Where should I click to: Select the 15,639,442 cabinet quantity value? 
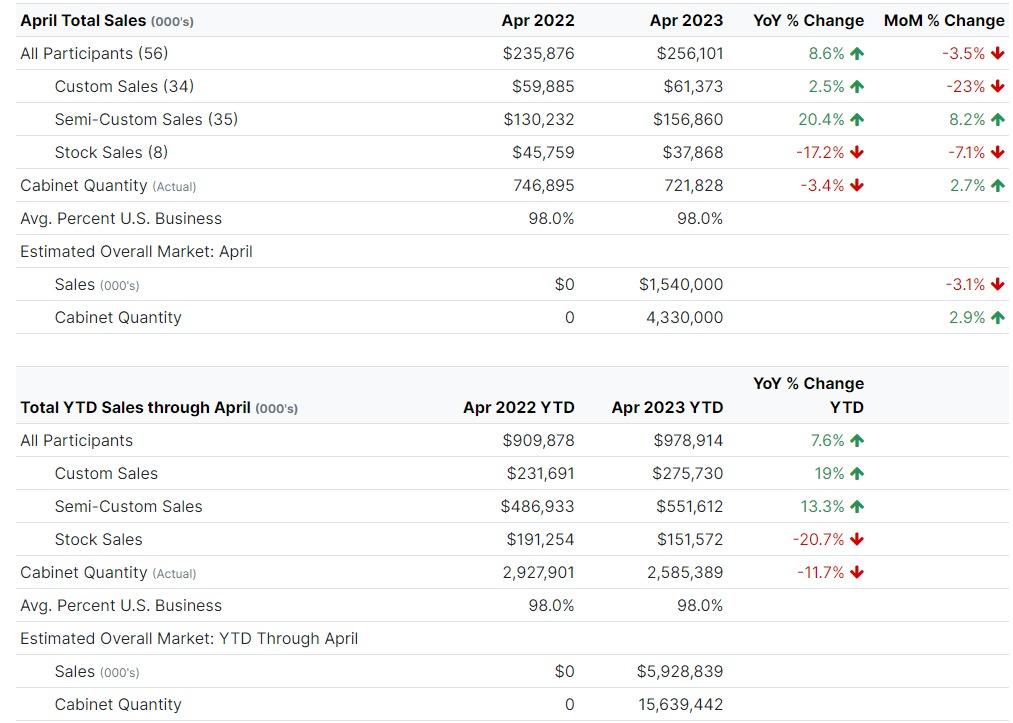[x=680, y=705]
